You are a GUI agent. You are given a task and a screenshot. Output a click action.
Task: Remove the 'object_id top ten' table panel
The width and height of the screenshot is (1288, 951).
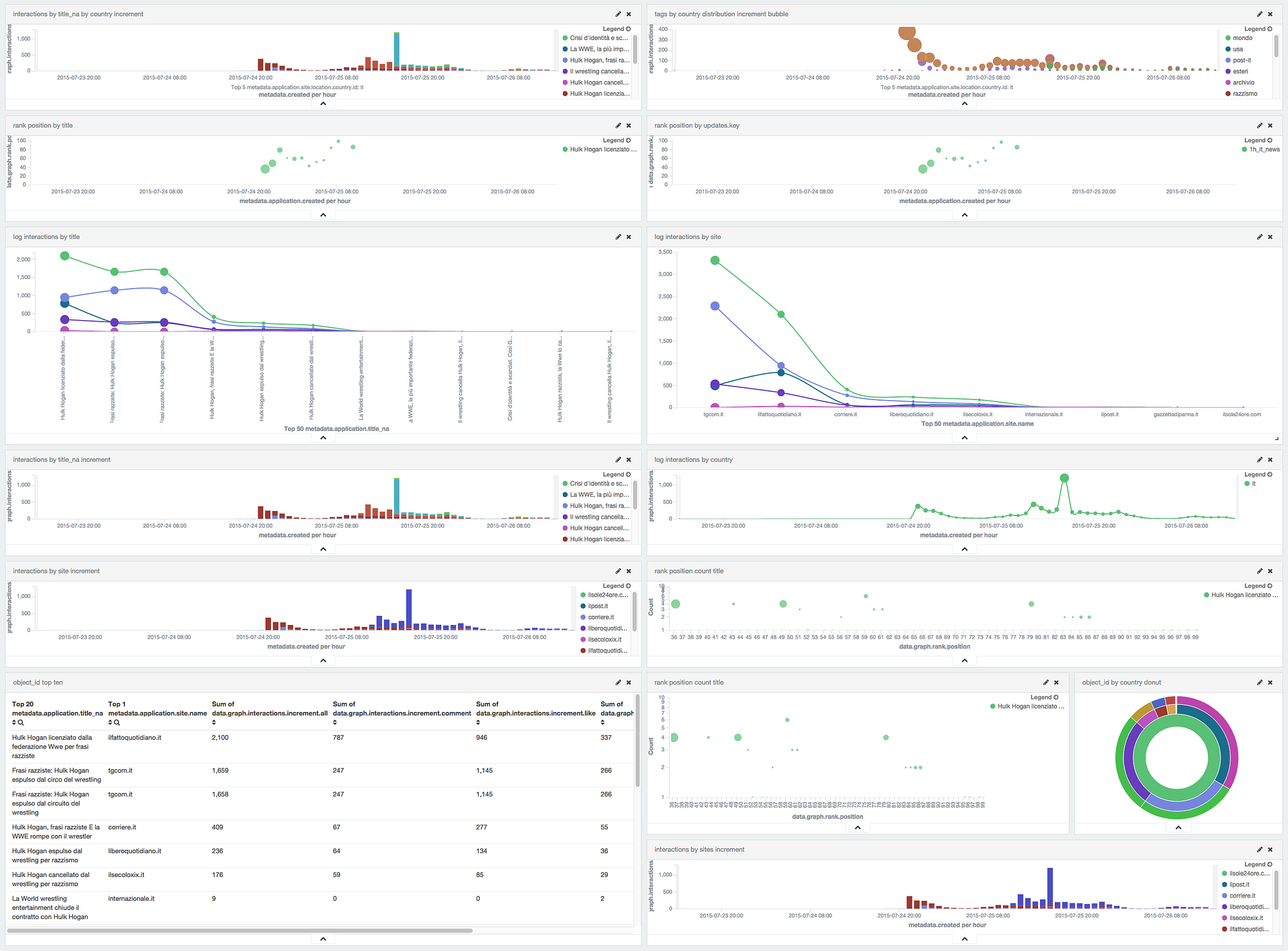click(629, 683)
